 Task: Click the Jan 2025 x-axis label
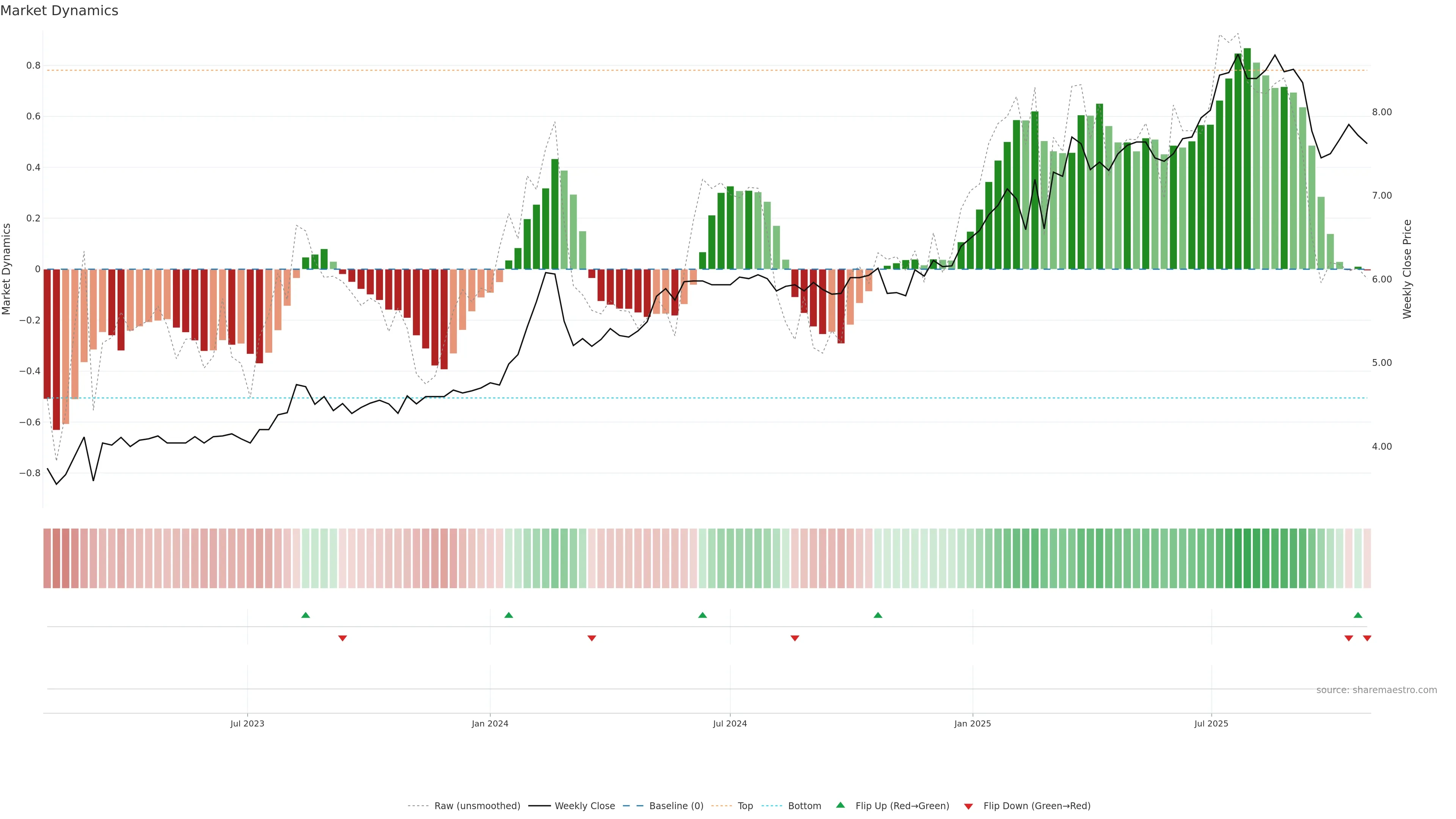click(972, 723)
